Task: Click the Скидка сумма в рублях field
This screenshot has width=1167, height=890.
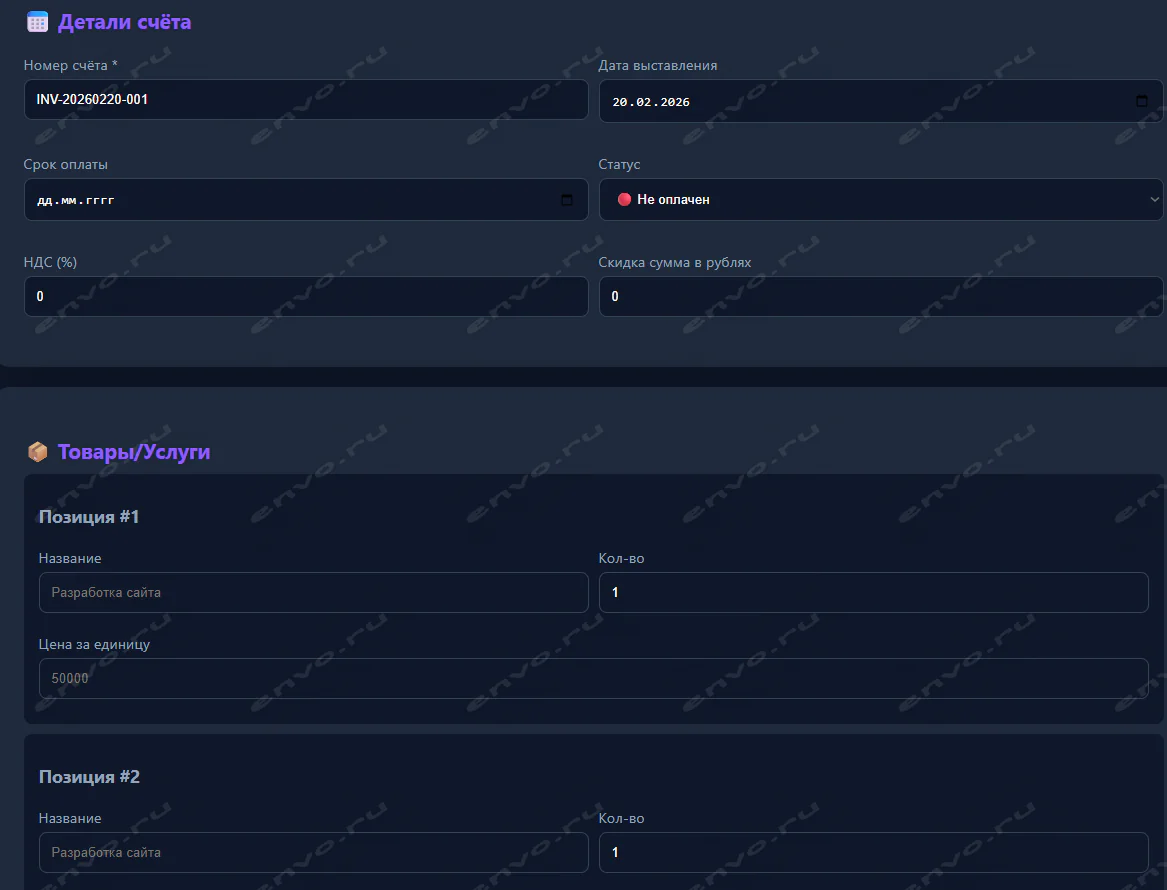Action: point(880,297)
